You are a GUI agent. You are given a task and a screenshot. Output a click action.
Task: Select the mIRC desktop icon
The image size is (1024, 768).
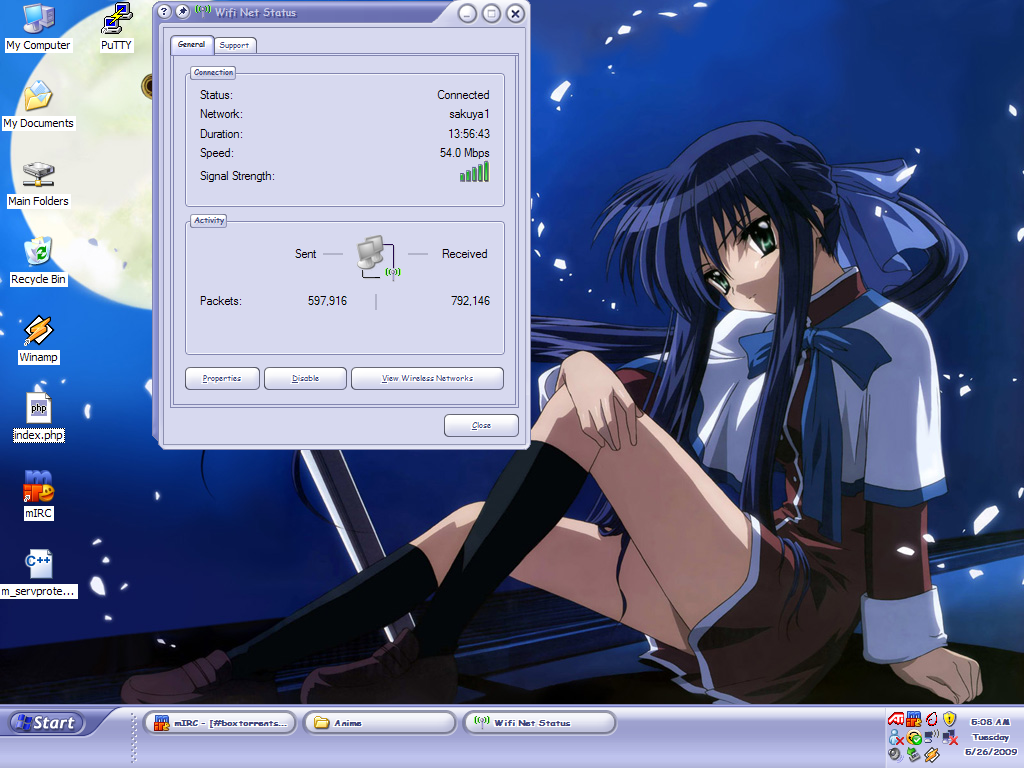38,496
